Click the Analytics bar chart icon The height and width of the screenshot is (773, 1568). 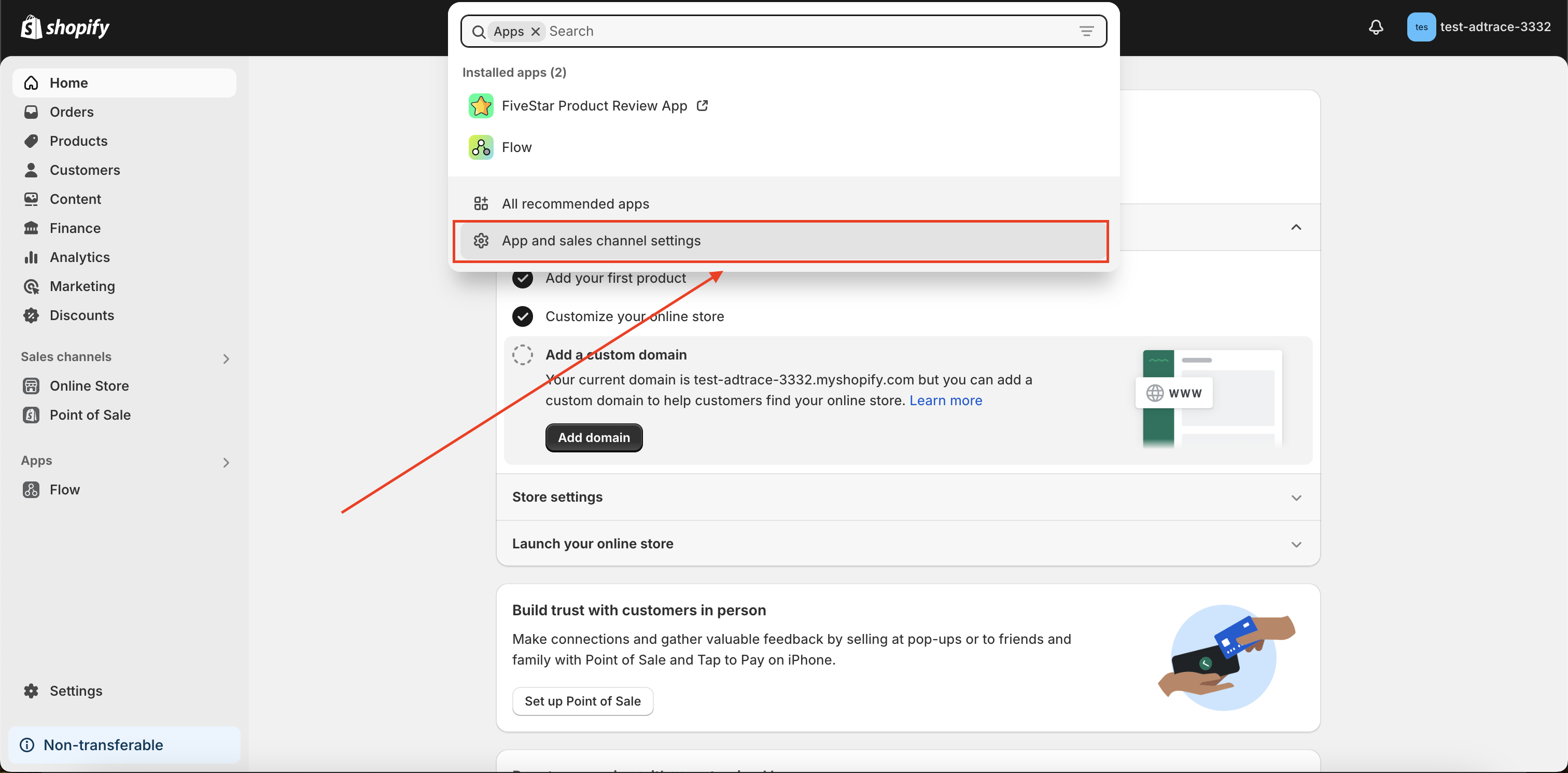[31, 257]
